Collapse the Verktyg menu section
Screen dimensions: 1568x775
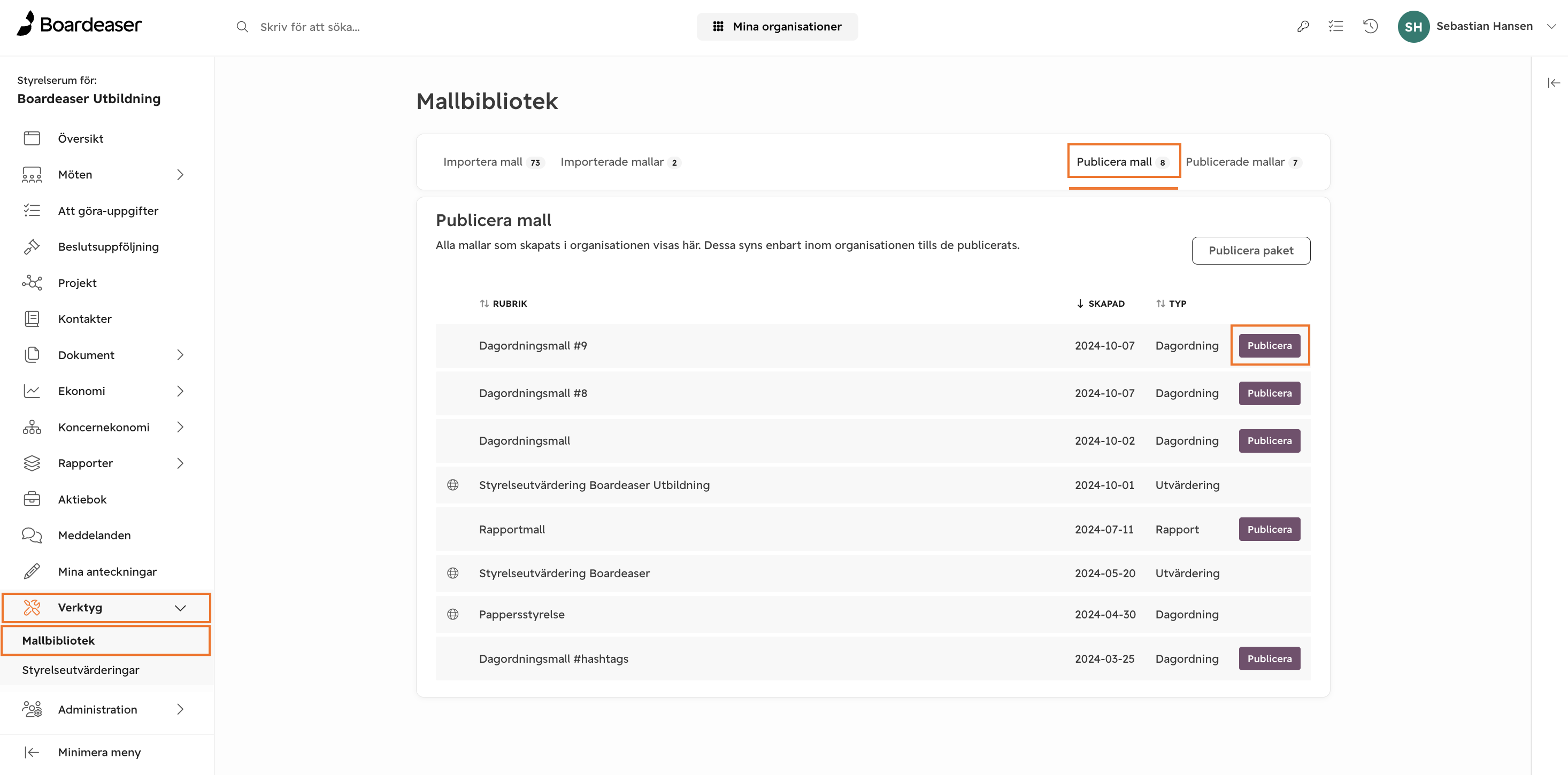[180, 608]
